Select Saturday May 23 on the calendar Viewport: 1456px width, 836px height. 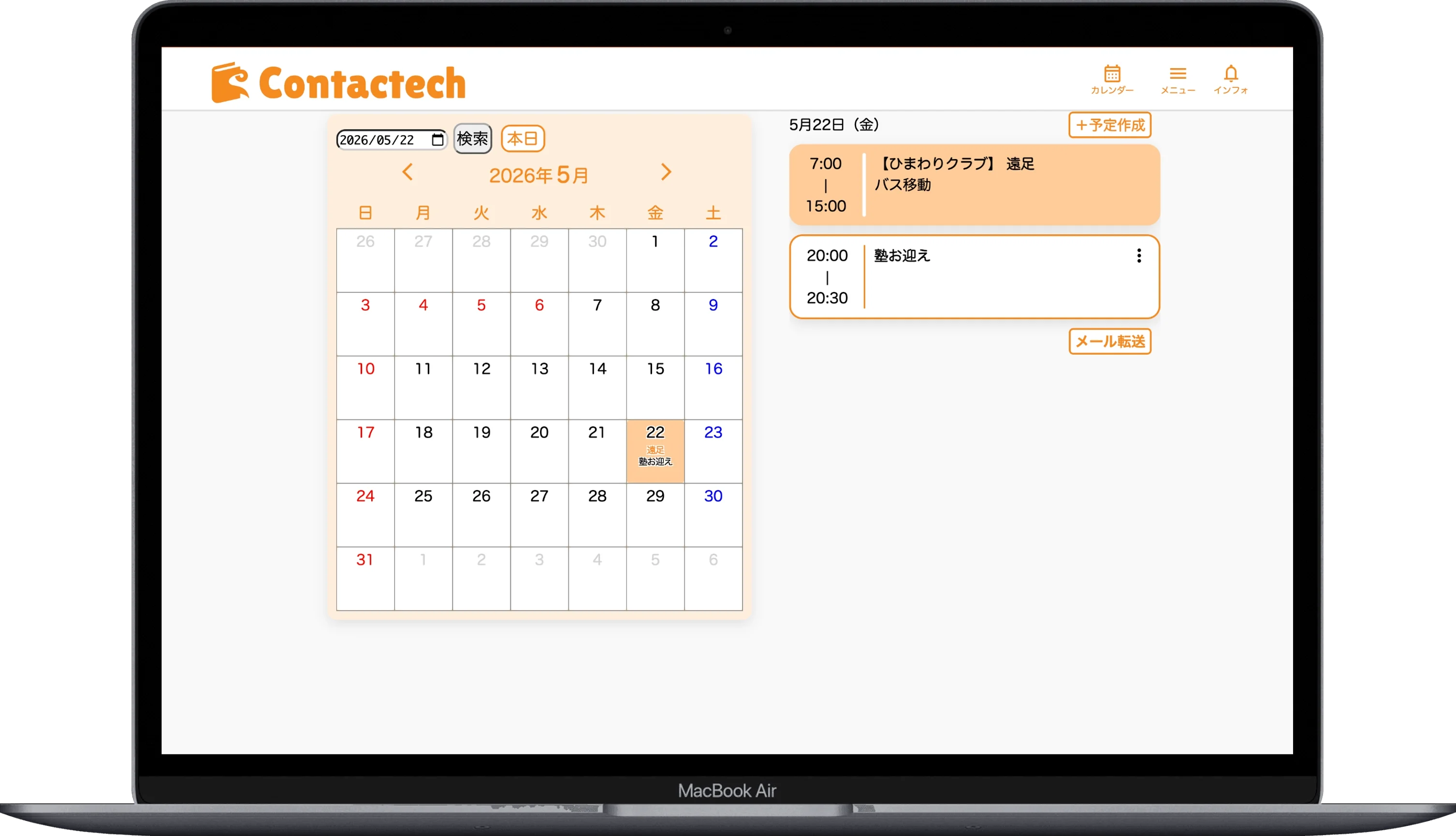pyautogui.click(x=713, y=451)
